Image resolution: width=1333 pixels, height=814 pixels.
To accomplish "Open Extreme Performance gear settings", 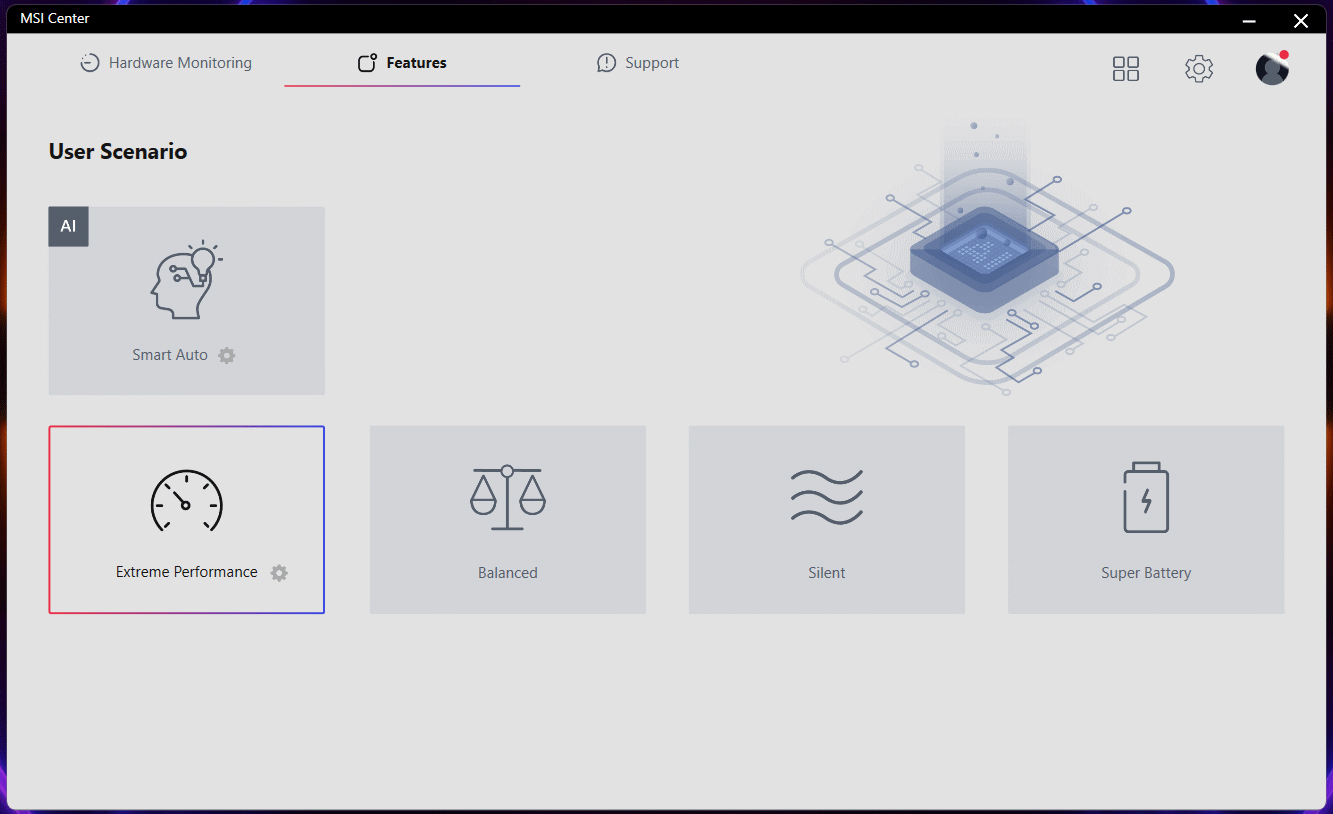I will tap(279, 573).
